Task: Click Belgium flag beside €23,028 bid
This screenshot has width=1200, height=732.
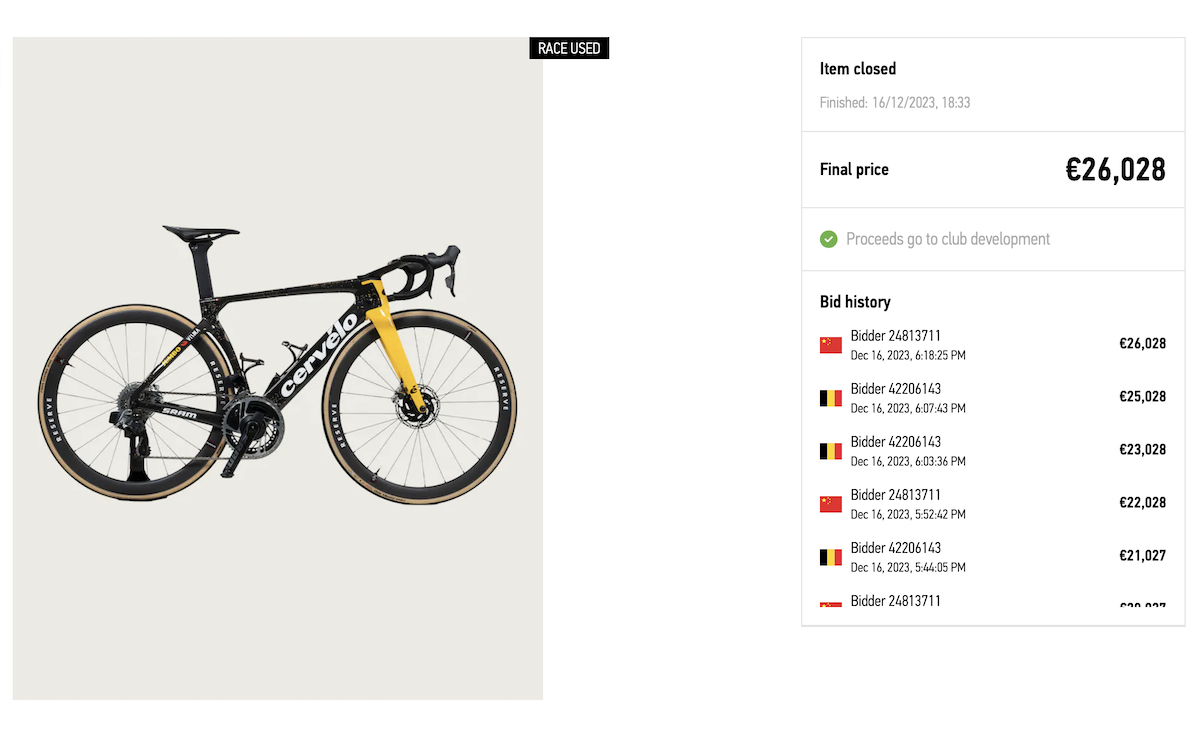Action: coord(830,451)
